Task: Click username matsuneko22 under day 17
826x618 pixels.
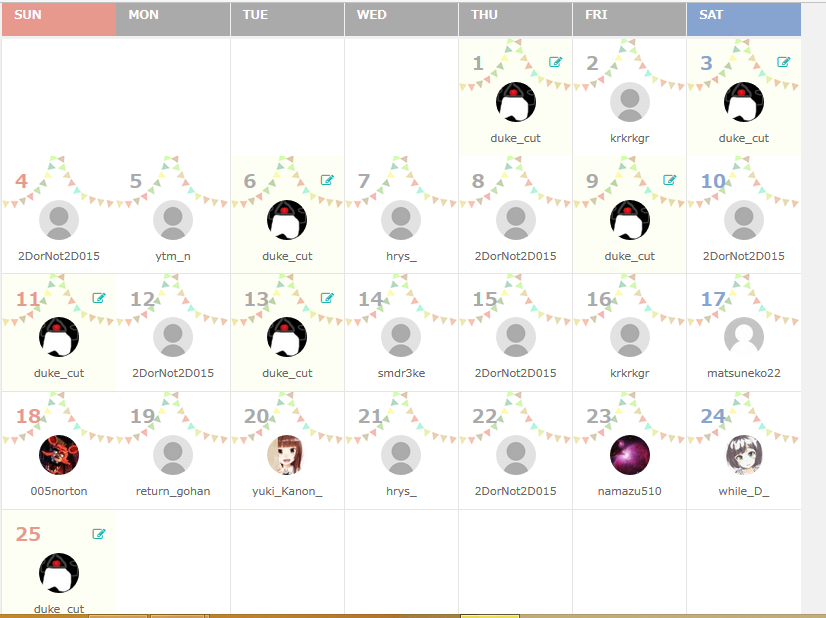Action: (744, 373)
